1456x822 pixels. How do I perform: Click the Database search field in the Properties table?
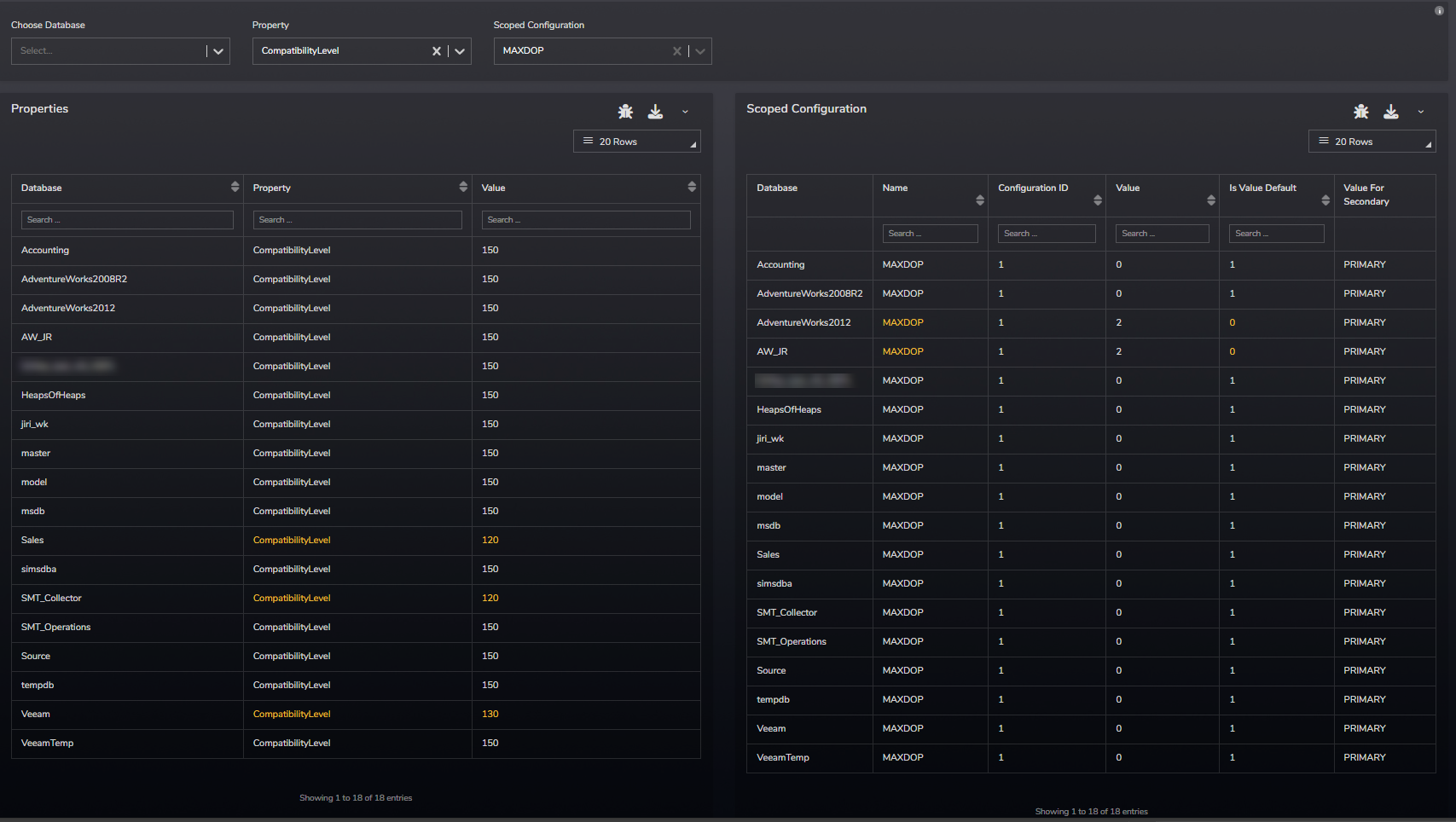(x=127, y=220)
